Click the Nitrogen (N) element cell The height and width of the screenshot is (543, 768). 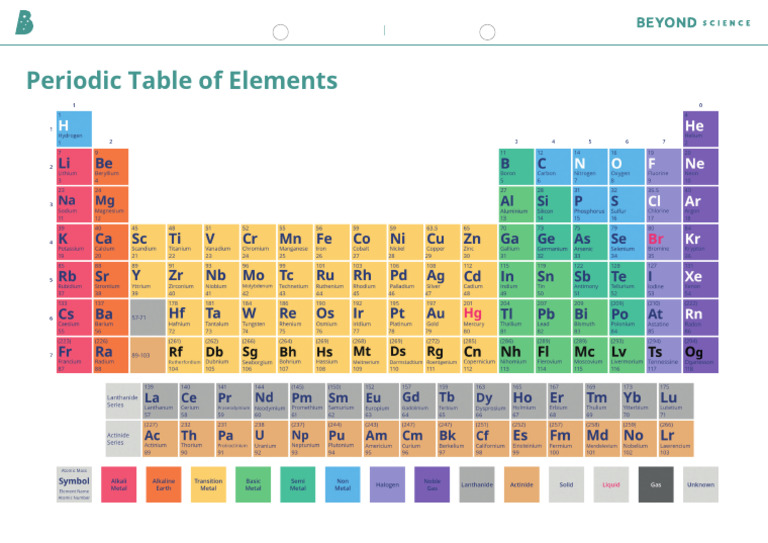590,167
